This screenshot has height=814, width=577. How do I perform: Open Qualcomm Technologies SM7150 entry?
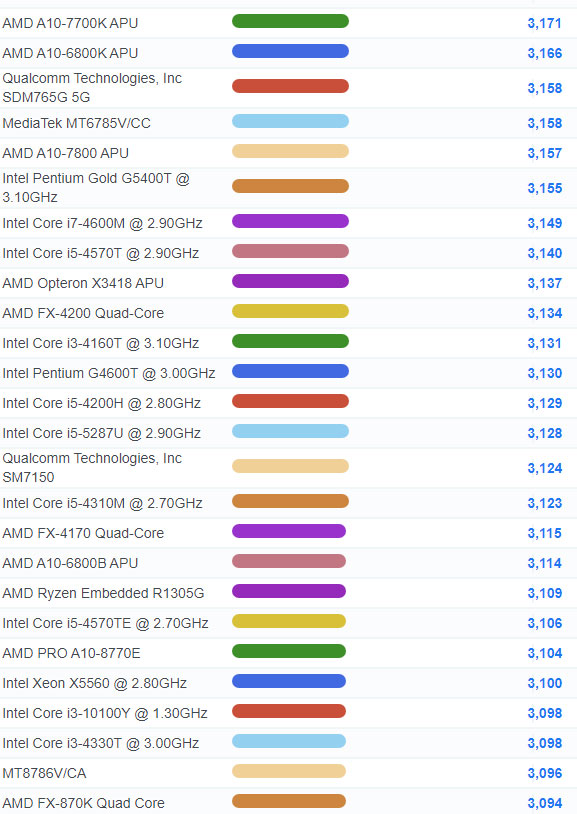[92, 468]
